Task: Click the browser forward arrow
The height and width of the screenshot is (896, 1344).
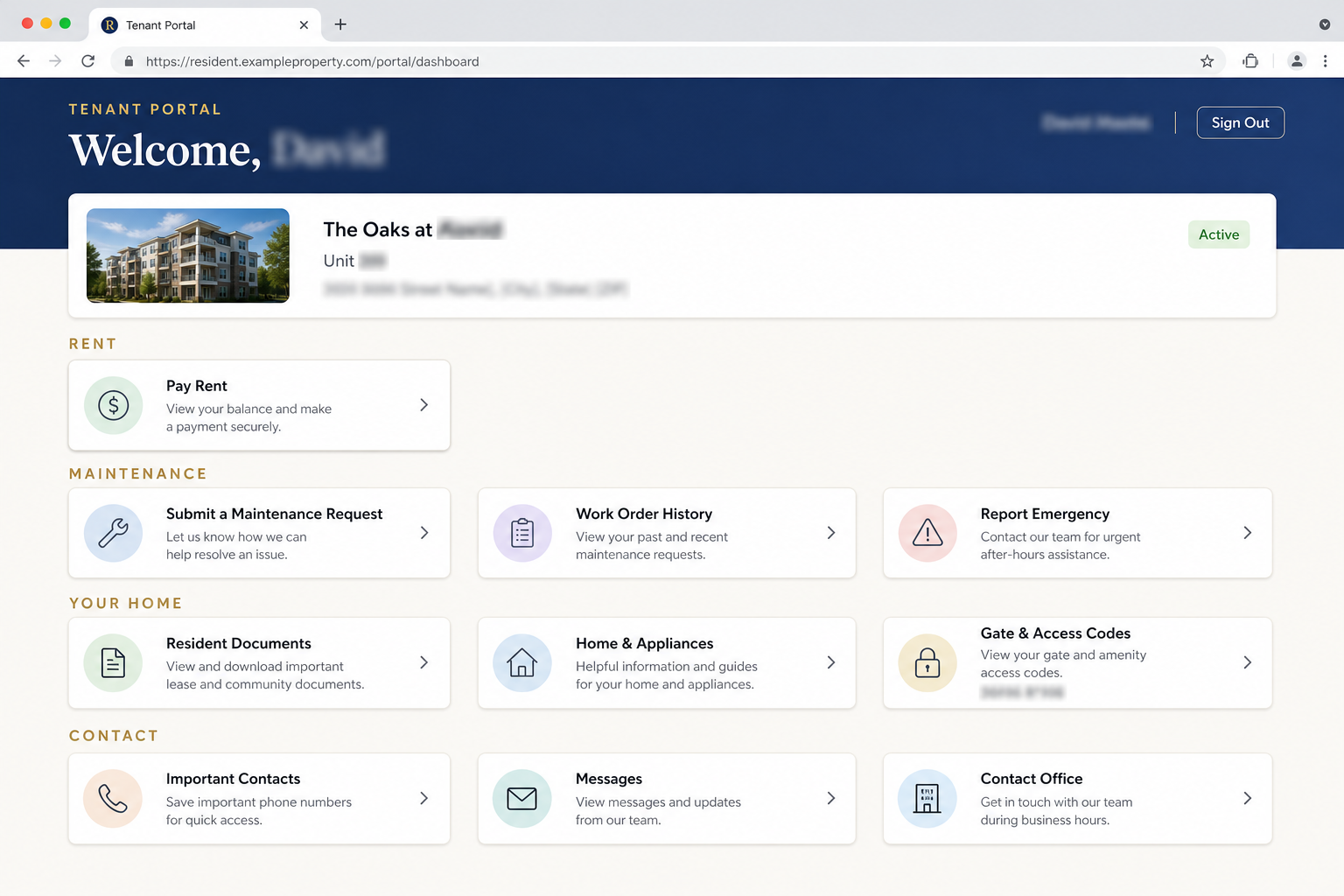Action: (x=55, y=61)
